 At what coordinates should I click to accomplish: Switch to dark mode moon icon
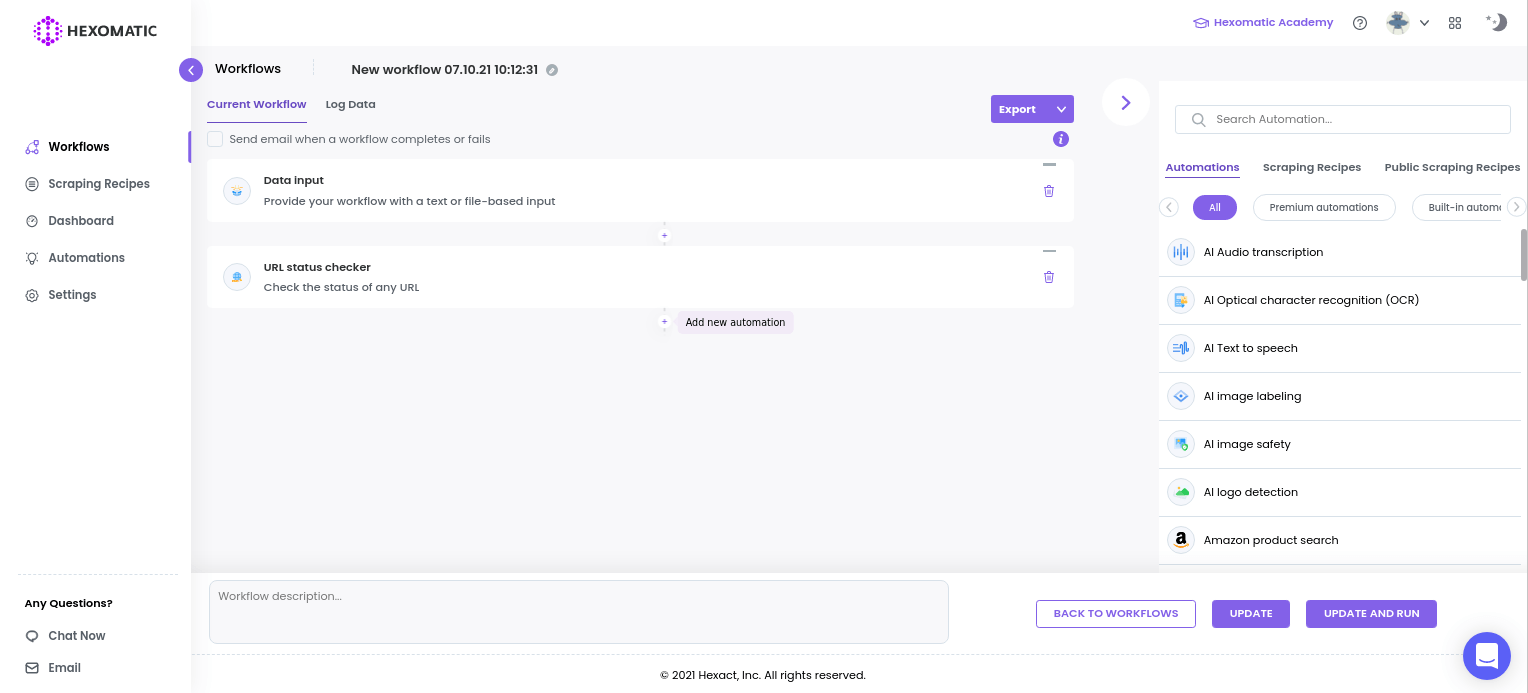pyautogui.click(x=1496, y=22)
